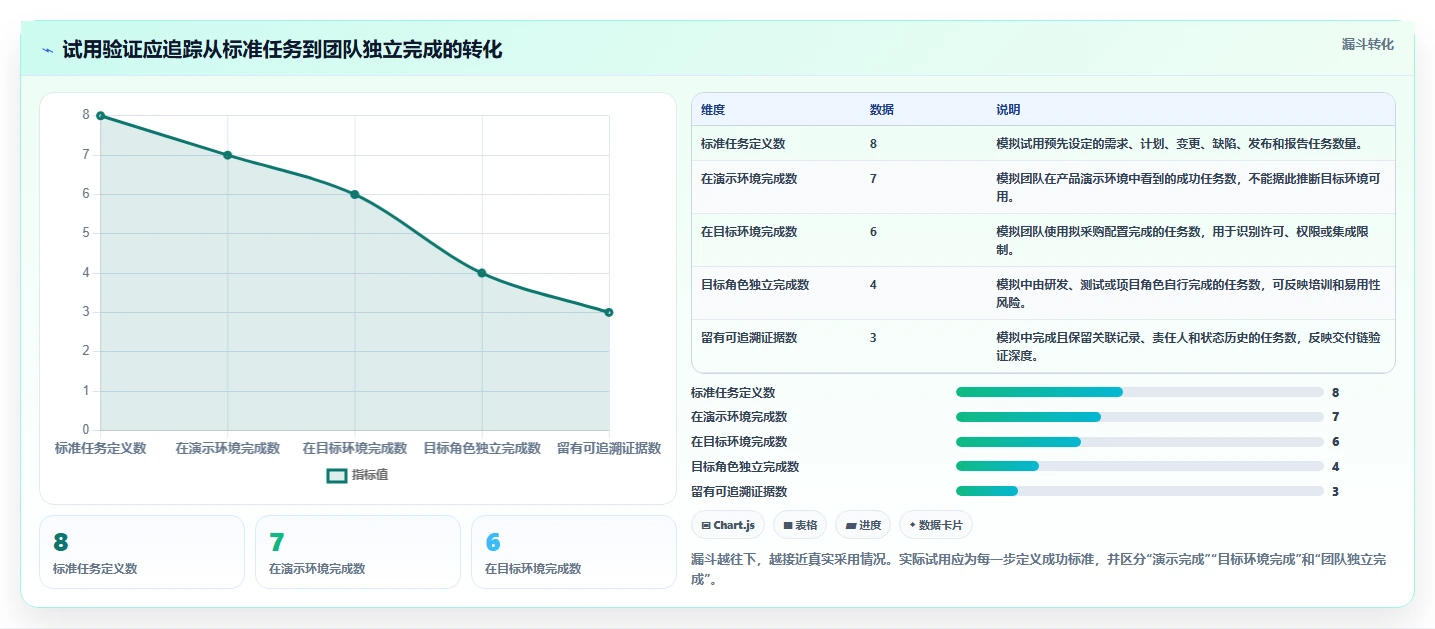Click the description starting 模拟中完成且保留关联记录
Viewport: 1435px width, 629px height.
[x=1188, y=346]
